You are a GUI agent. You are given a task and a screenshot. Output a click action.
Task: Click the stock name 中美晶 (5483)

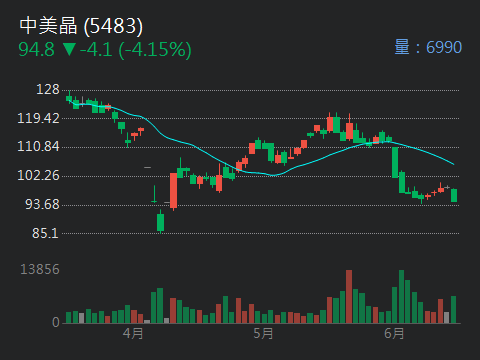coord(81,26)
